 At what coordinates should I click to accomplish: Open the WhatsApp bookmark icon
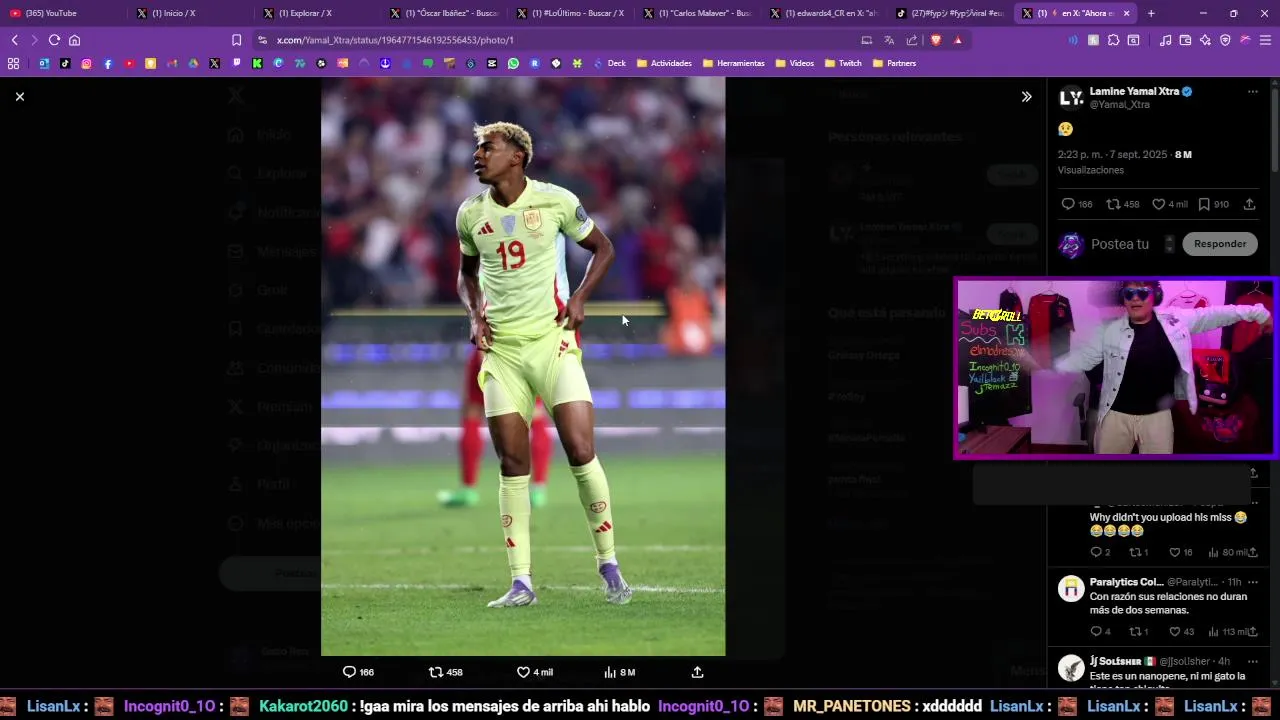click(513, 63)
